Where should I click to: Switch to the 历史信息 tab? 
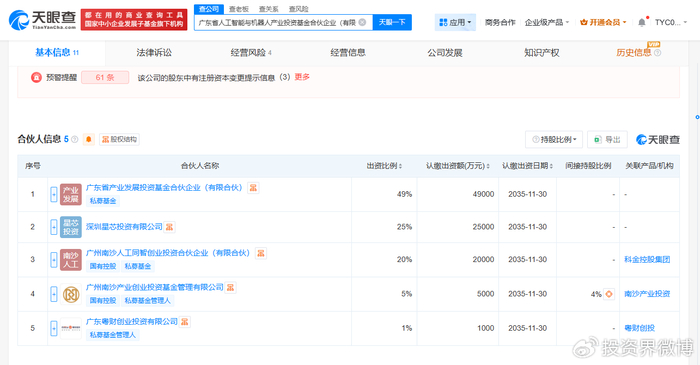coord(634,53)
